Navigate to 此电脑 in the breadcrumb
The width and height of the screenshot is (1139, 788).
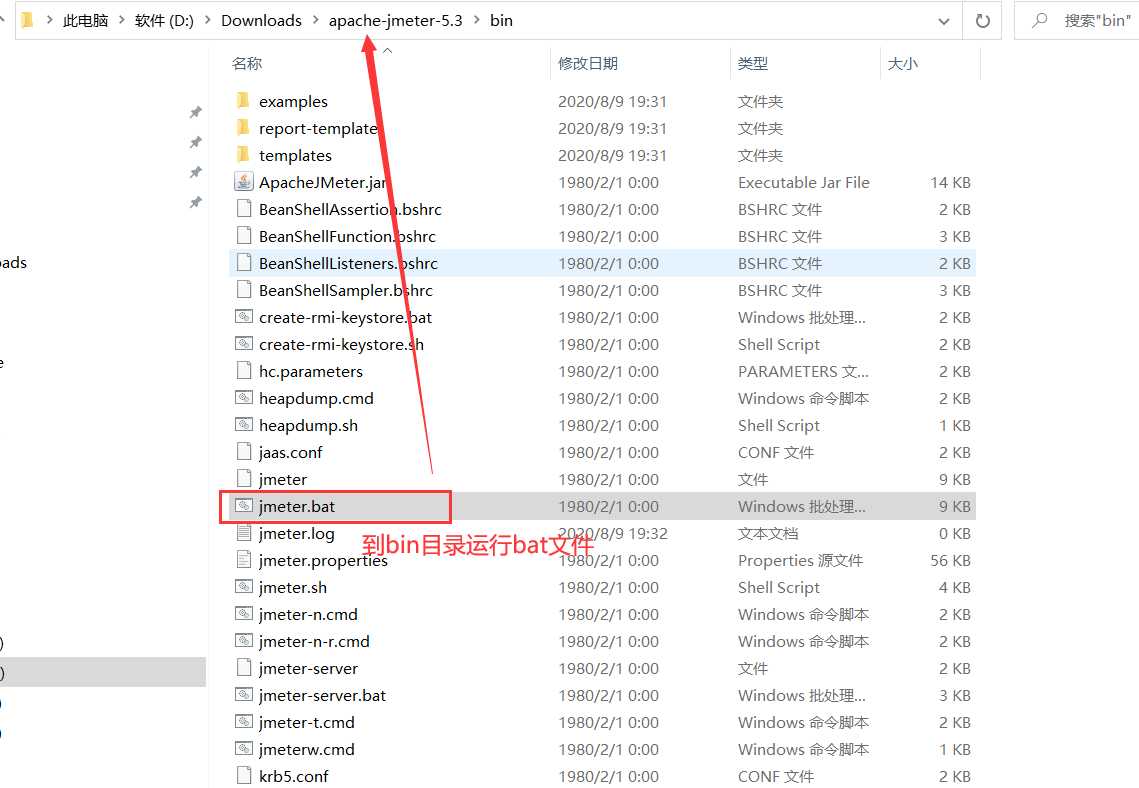tap(86, 20)
